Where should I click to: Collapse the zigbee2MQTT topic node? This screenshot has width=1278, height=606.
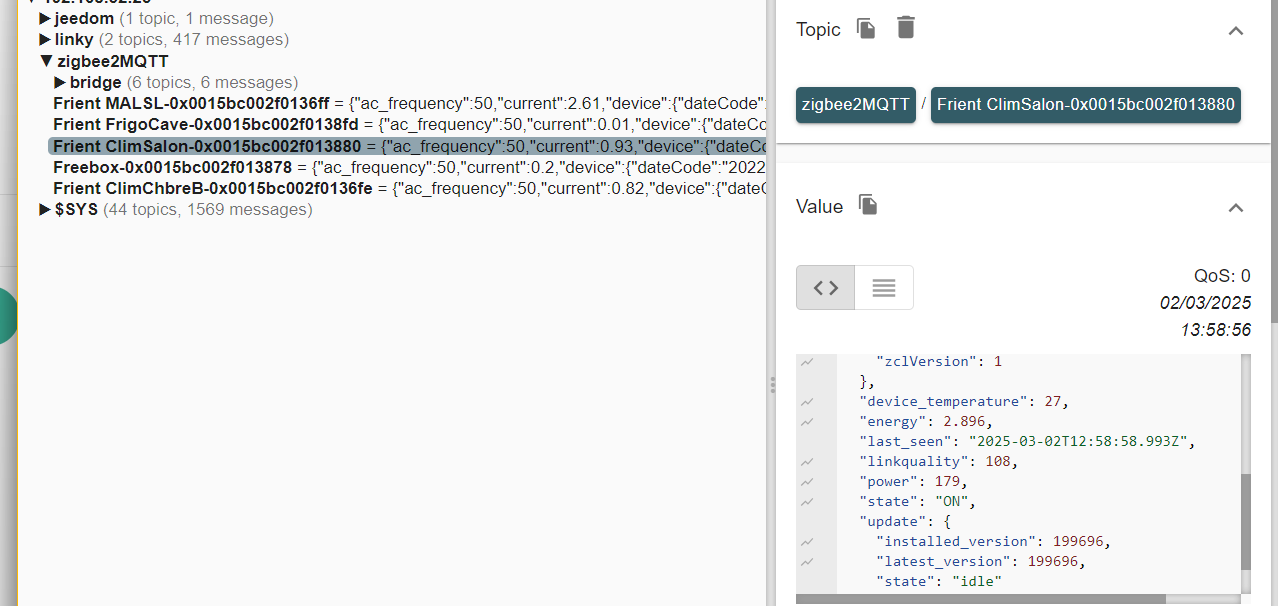click(46, 61)
